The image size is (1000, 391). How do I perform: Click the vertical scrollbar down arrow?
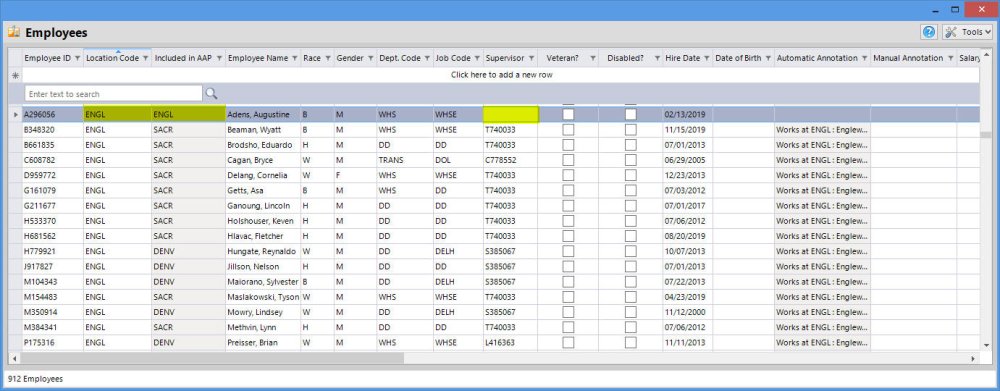[986, 345]
